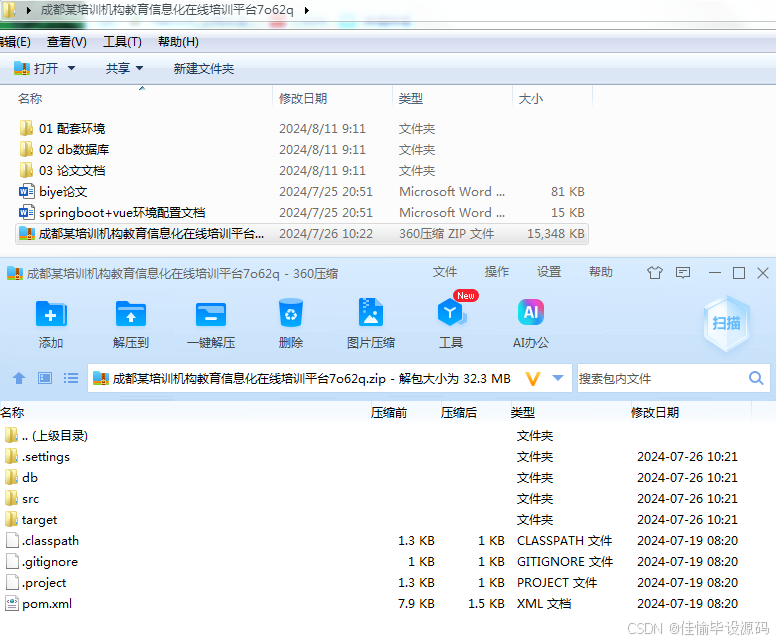
Task: Click the 添加 (Add) icon in 360压缩
Action: click(x=51, y=314)
